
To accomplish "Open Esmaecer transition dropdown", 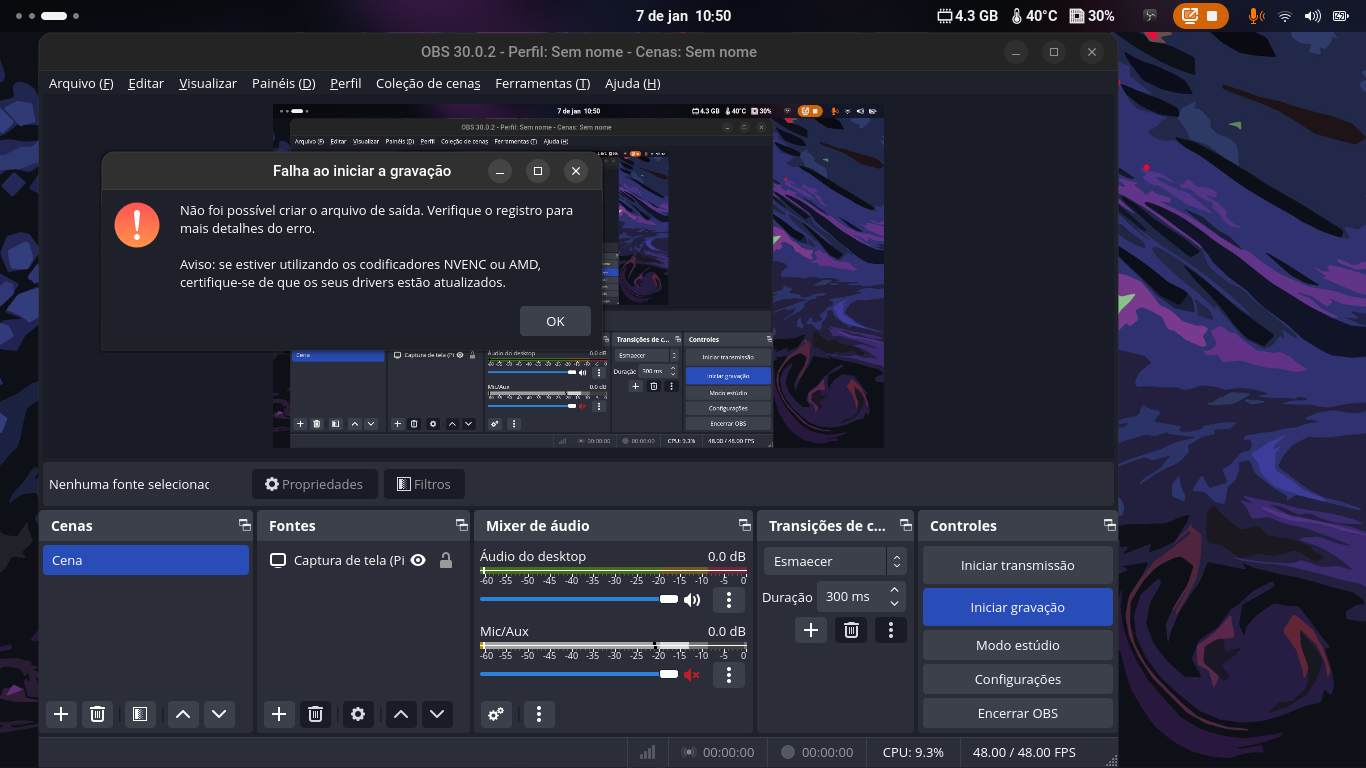I will click(834, 561).
